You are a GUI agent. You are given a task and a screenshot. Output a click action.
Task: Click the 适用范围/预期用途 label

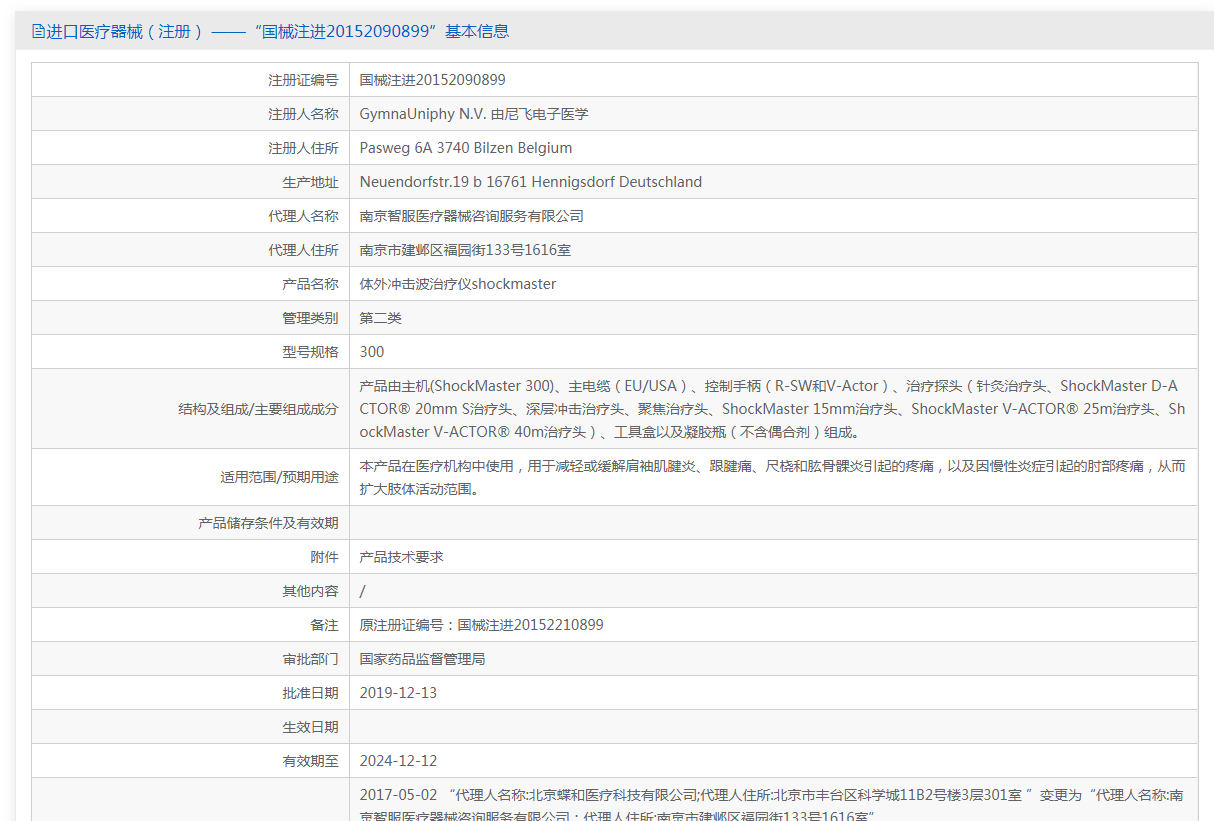280,477
